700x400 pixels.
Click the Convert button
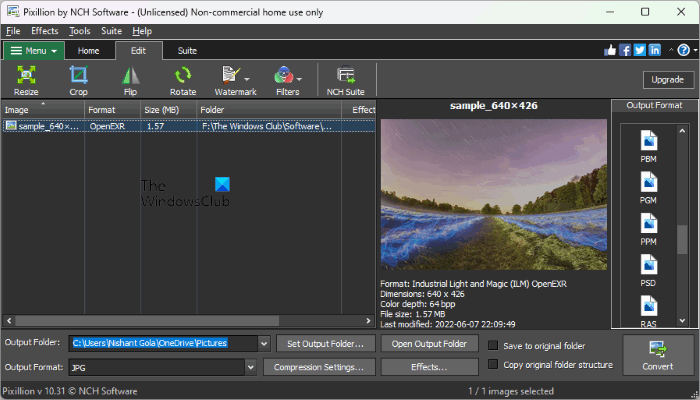click(x=658, y=355)
